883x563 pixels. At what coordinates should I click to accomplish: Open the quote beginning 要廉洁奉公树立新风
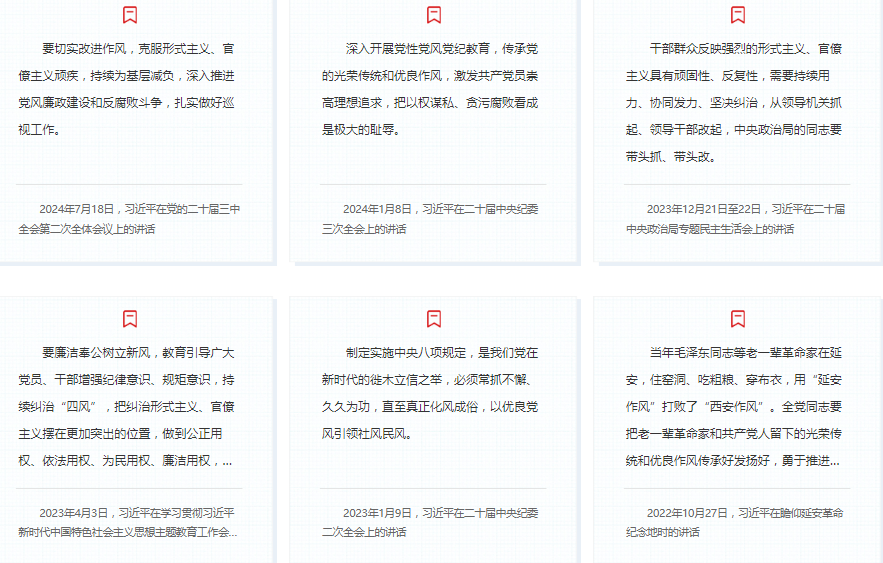pos(130,407)
